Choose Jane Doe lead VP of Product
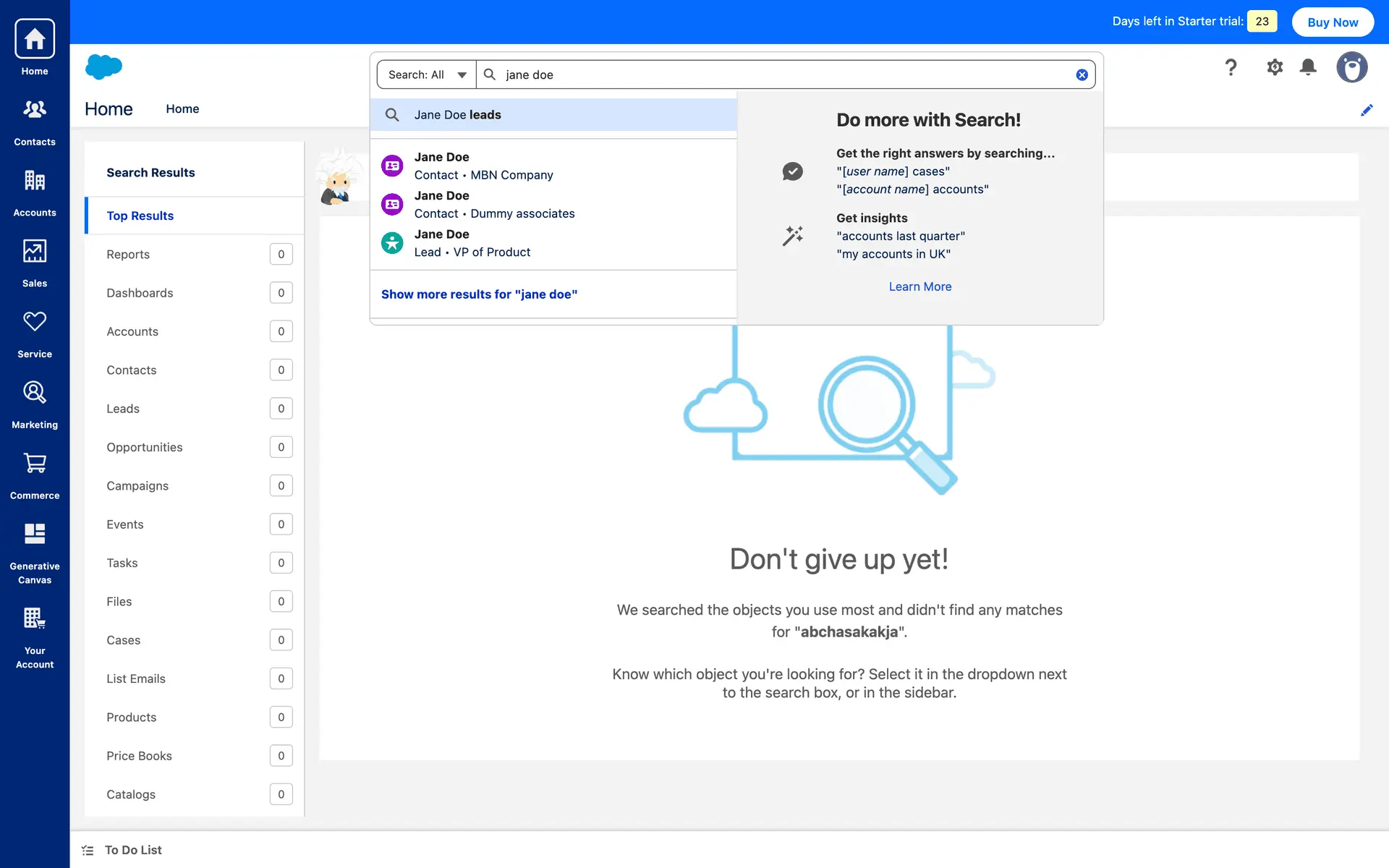 [x=472, y=243]
